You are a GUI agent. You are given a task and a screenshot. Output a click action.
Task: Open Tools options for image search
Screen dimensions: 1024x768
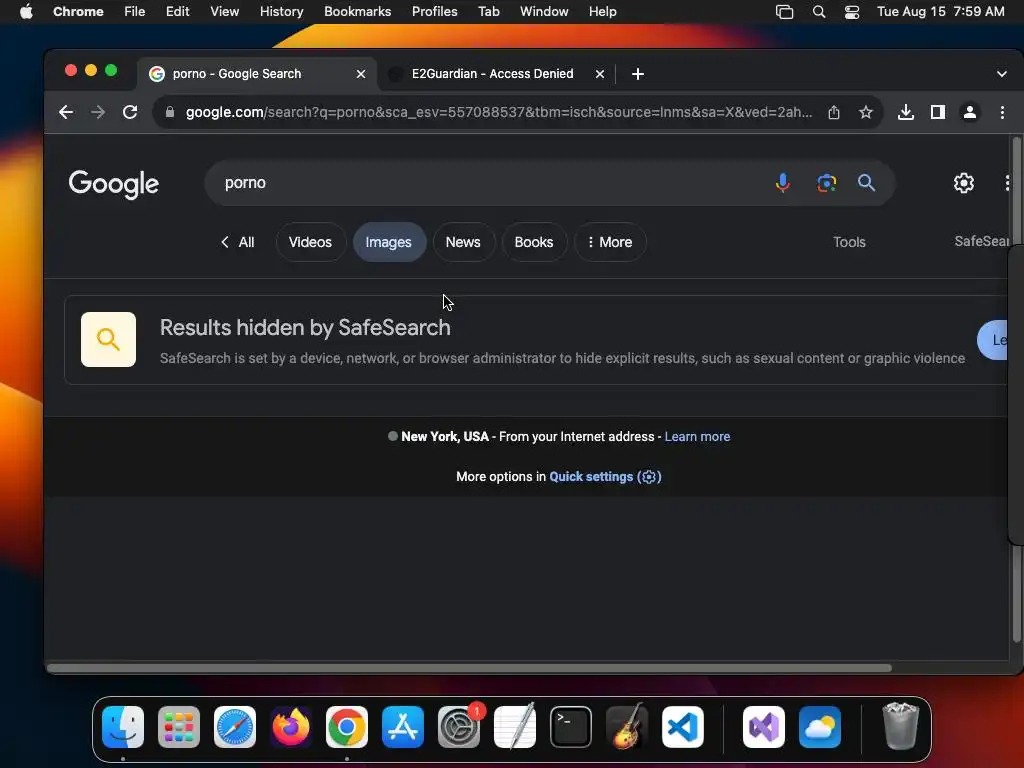pos(849,242)
